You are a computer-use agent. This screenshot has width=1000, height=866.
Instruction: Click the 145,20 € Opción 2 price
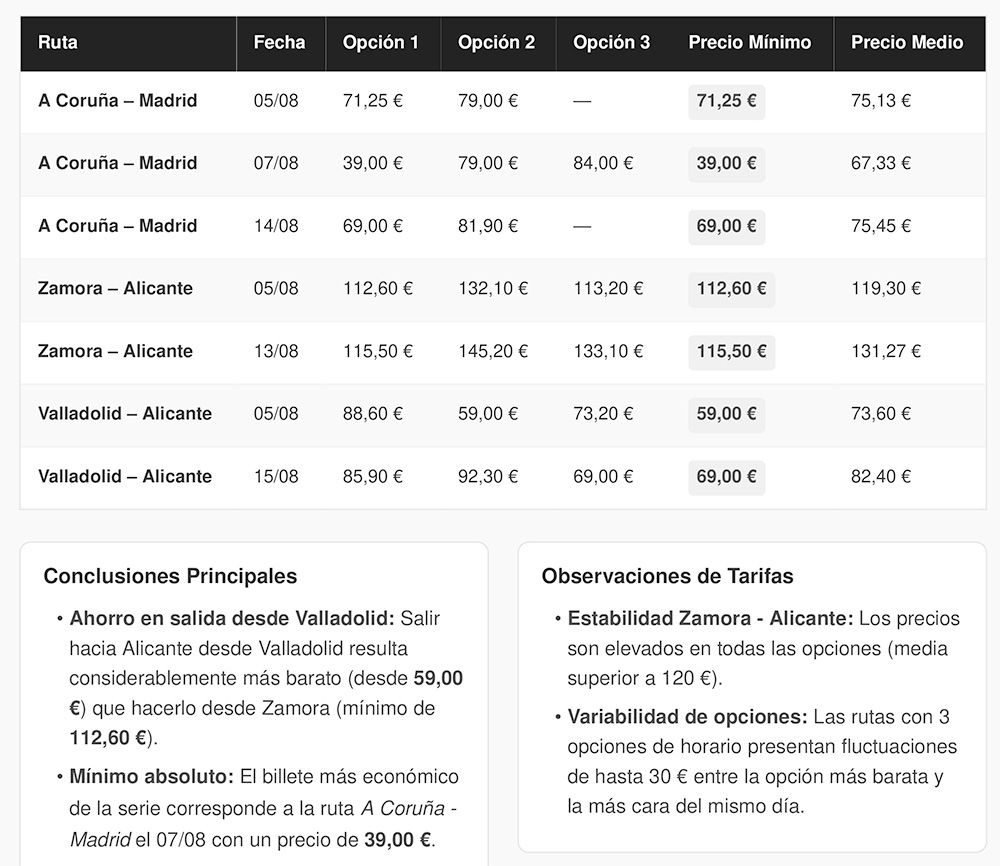click(x=493, y=351)
